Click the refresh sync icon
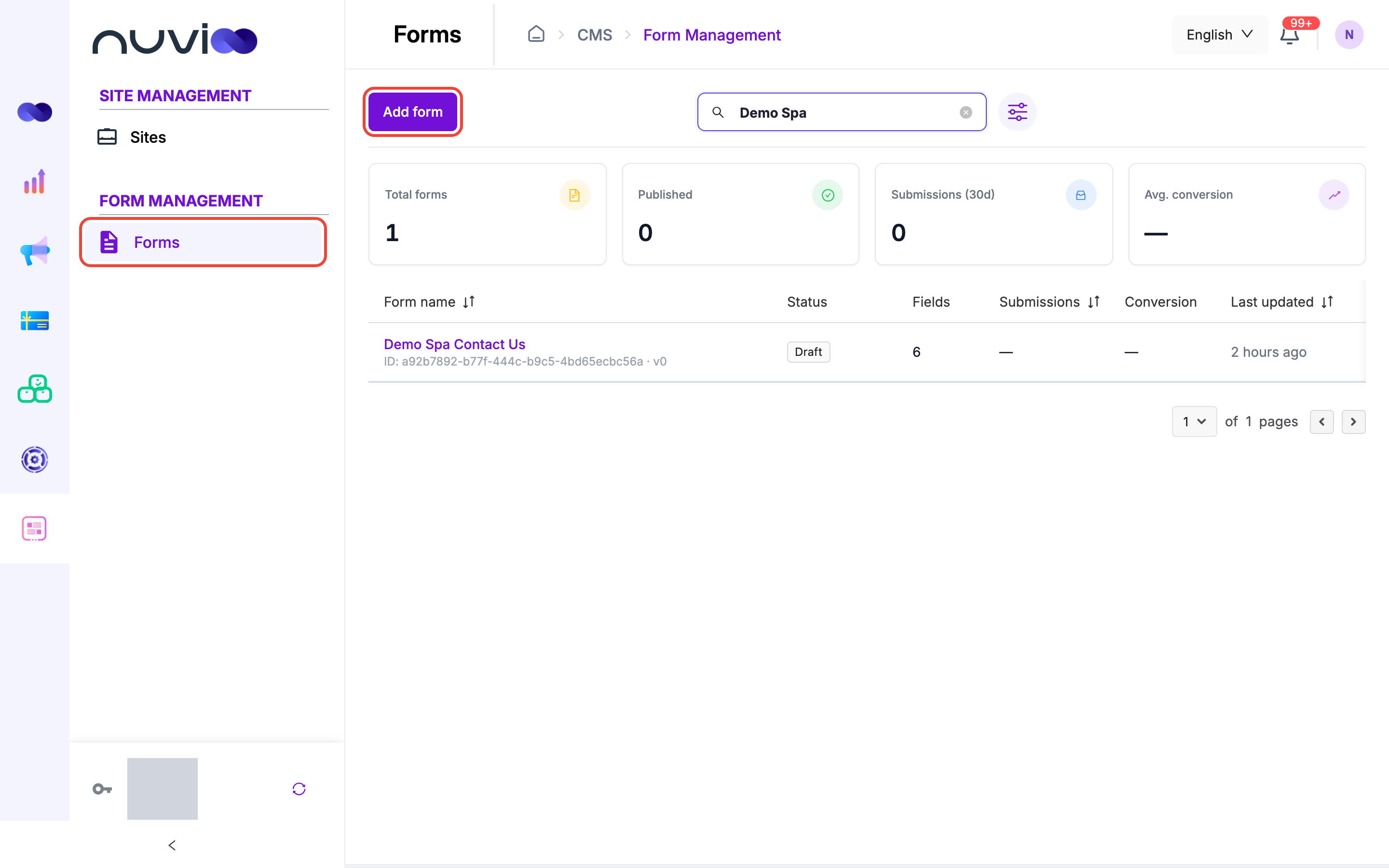The width and height of the screenshot is (1389, 868). [299, 789]
